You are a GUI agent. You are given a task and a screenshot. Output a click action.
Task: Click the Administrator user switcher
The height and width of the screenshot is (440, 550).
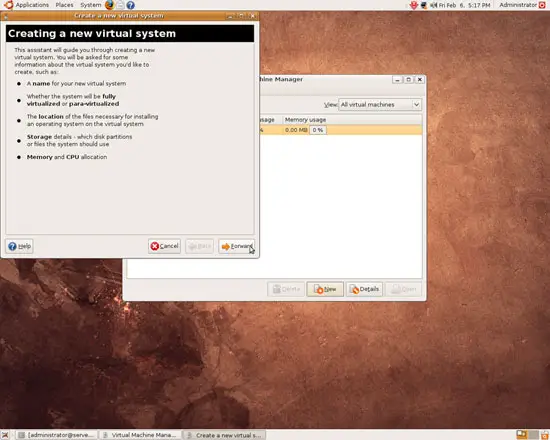(518, 5)
